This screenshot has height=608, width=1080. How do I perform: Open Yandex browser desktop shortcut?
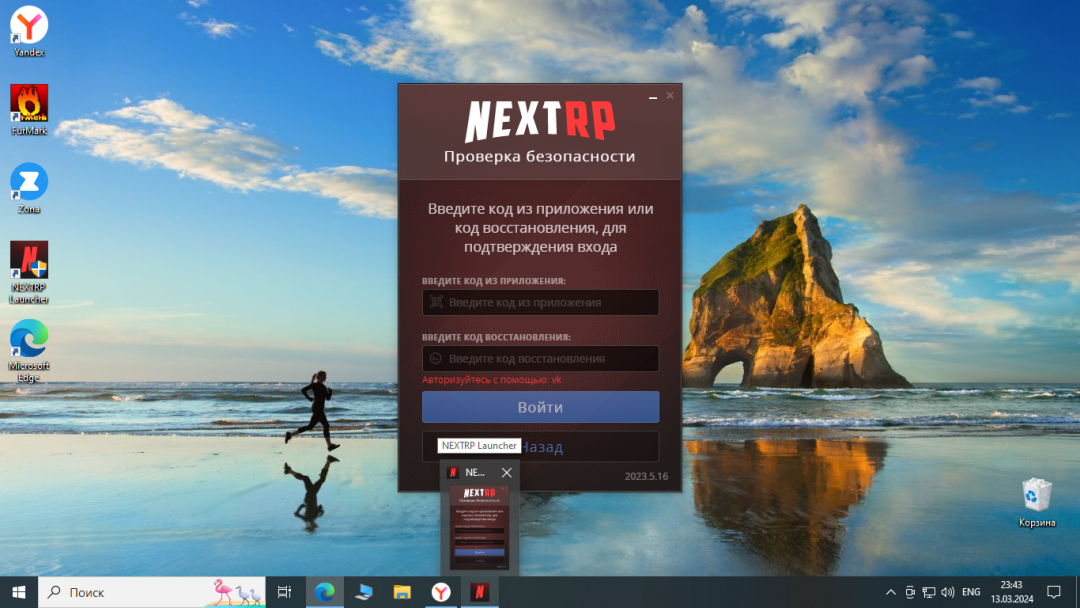(28, 32)
